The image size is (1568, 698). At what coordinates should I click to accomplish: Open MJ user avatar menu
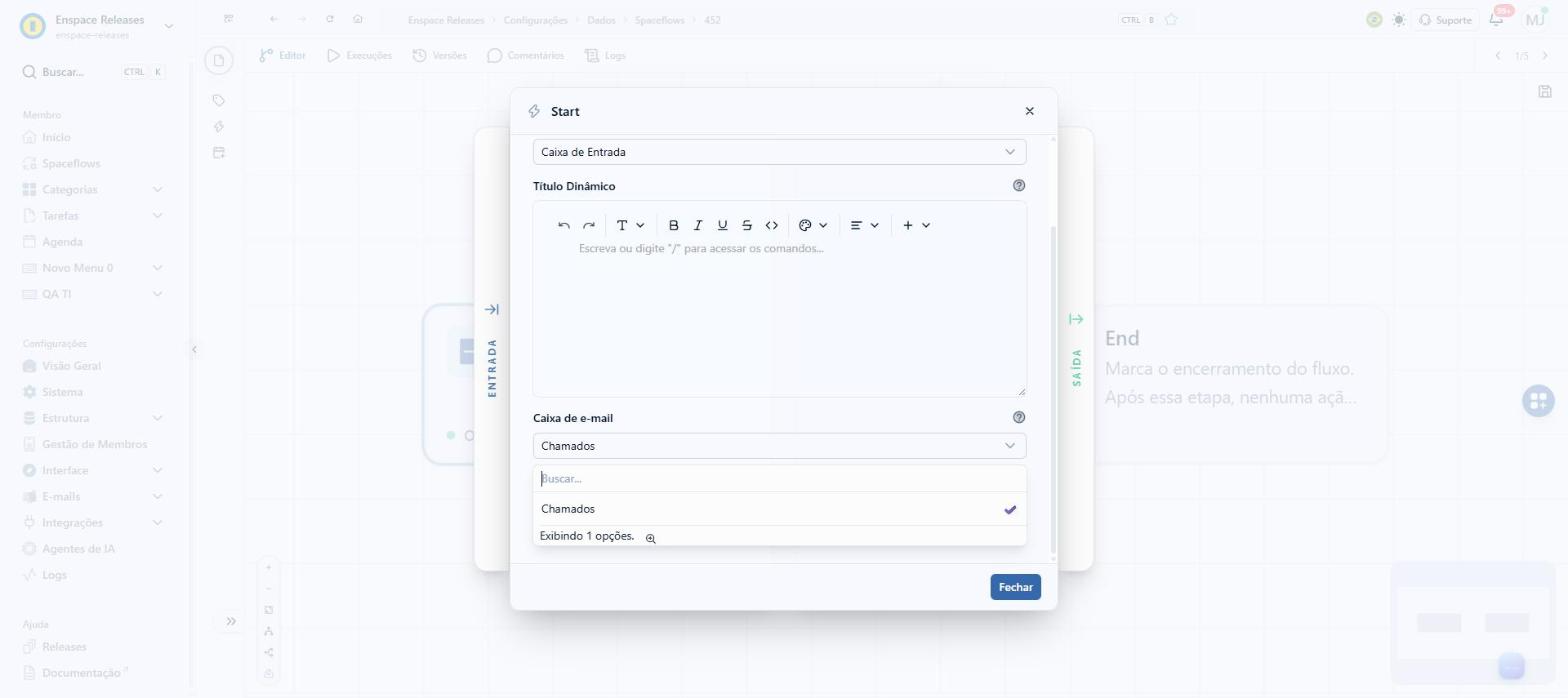click(x=1535, y=20)
